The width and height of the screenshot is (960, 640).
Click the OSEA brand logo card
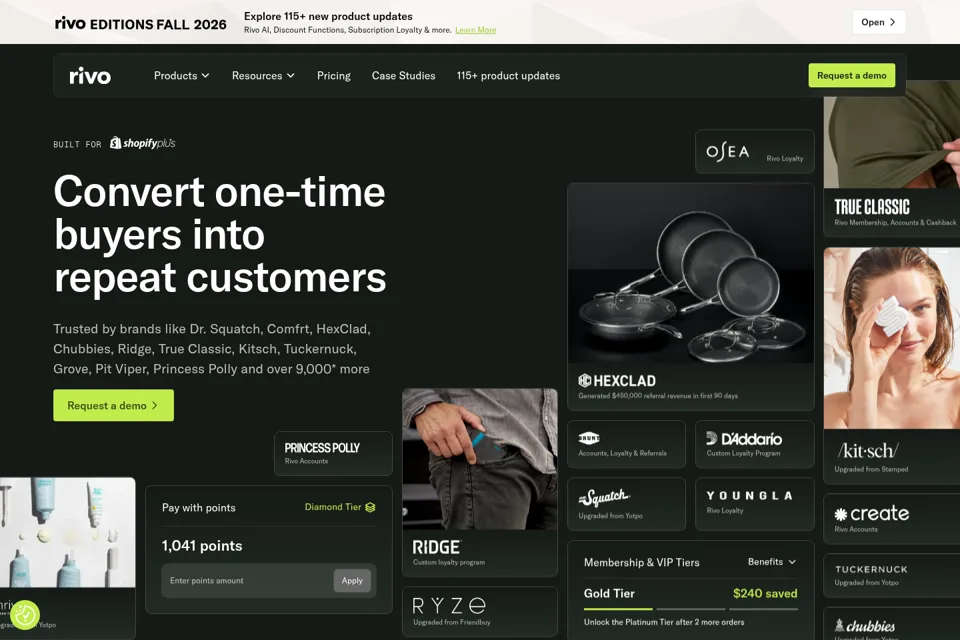(x=754, y=151)
